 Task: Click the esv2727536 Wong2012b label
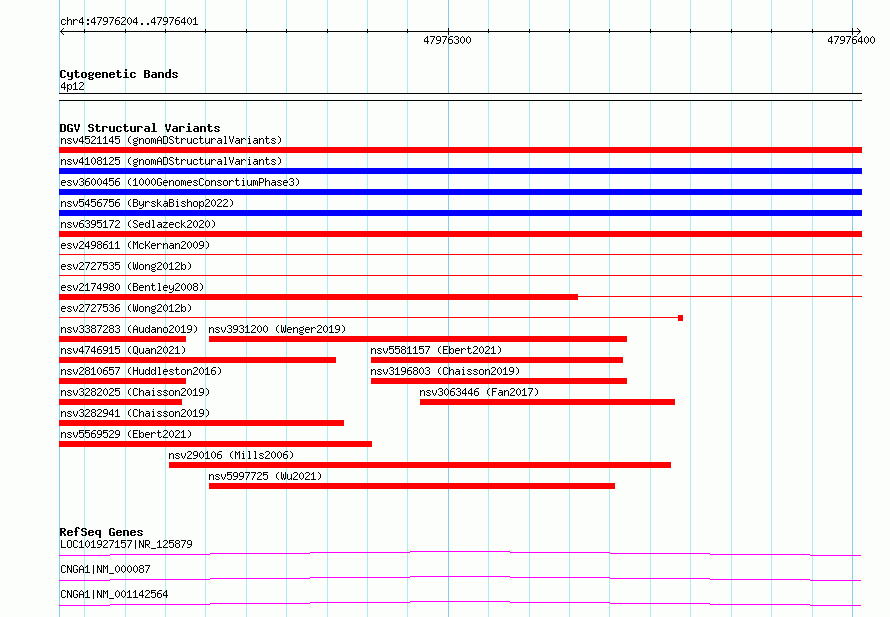pos(126,308)
